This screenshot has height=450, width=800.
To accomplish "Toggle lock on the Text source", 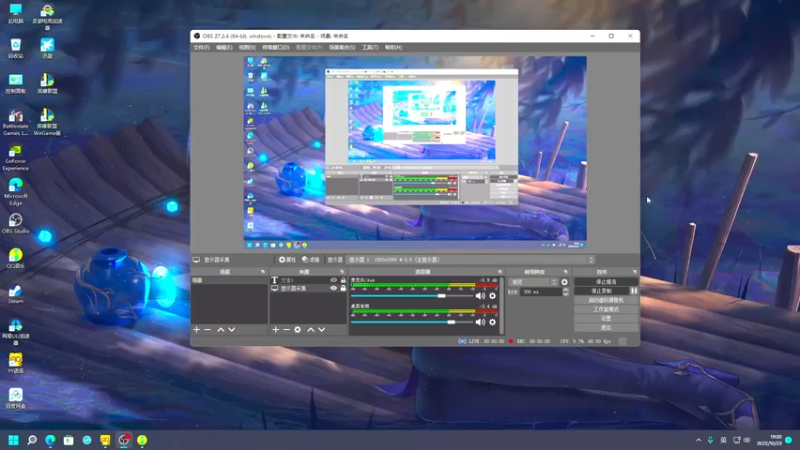I will point(343,280).
